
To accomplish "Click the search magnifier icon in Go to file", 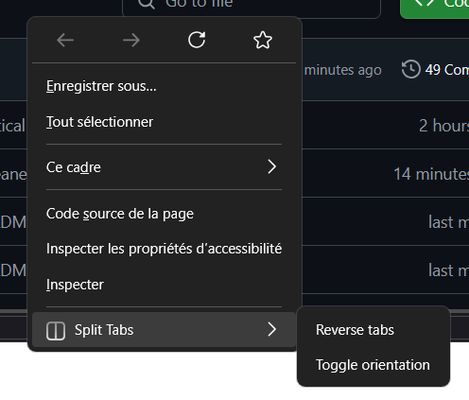I will pyautogui.click(x=146, y=3).
